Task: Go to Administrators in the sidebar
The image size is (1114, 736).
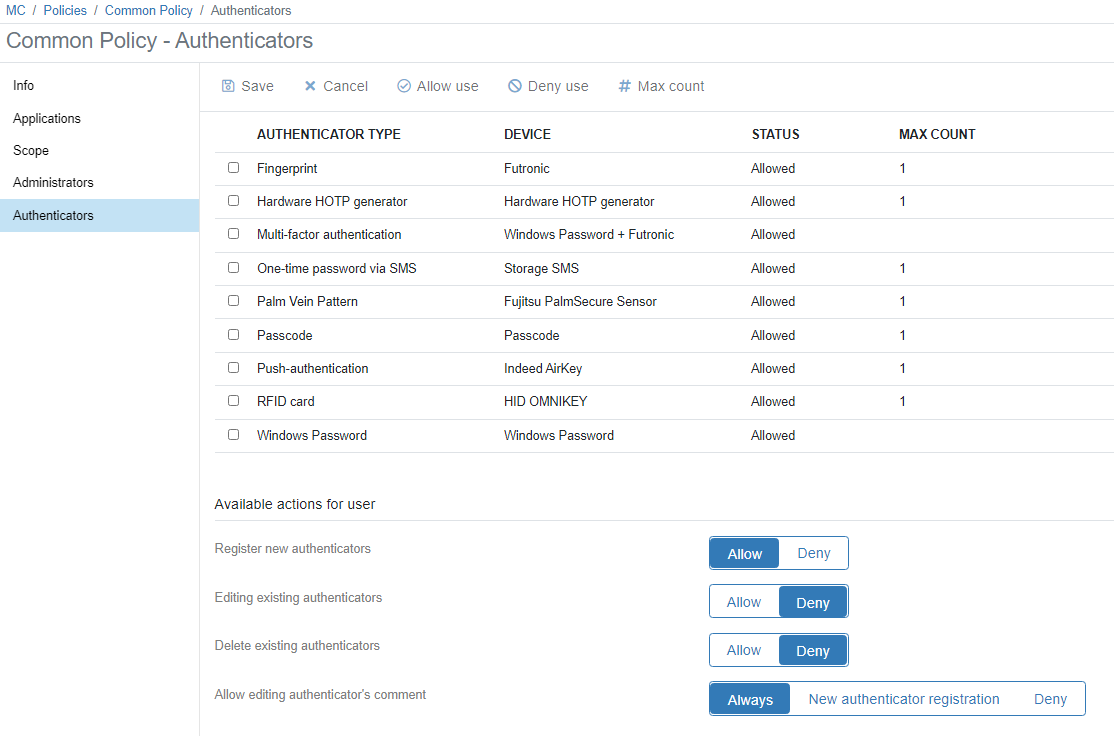Action: [53, 182]
